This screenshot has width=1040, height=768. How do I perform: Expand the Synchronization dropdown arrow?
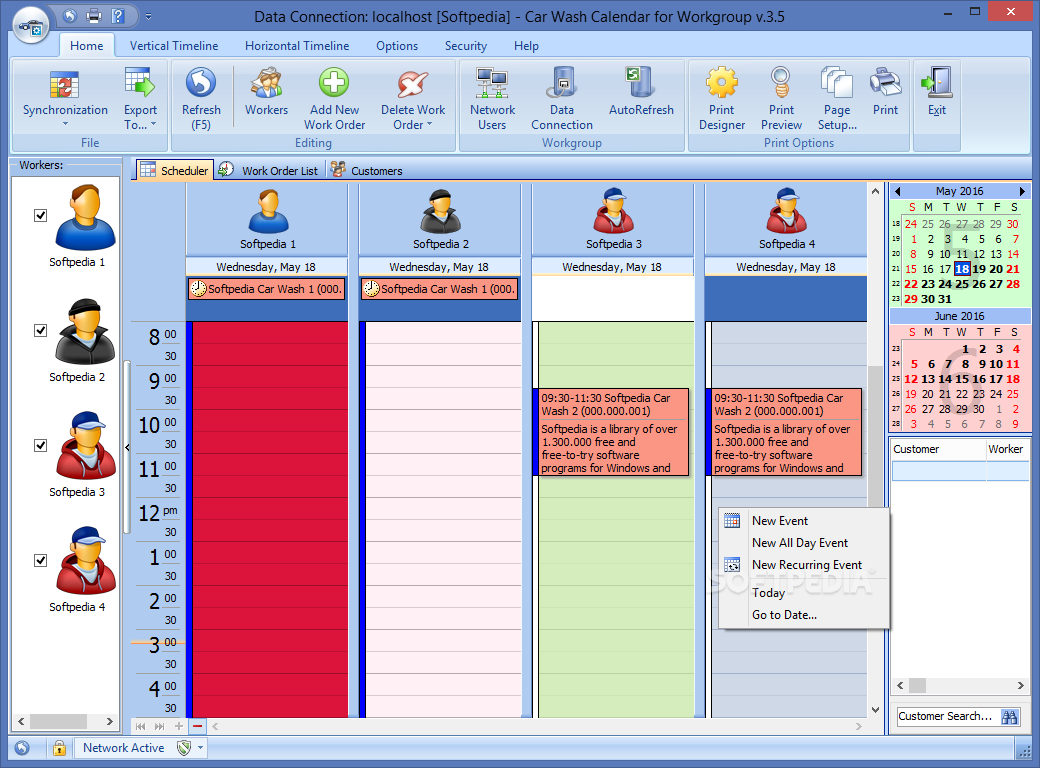(65, 124)
